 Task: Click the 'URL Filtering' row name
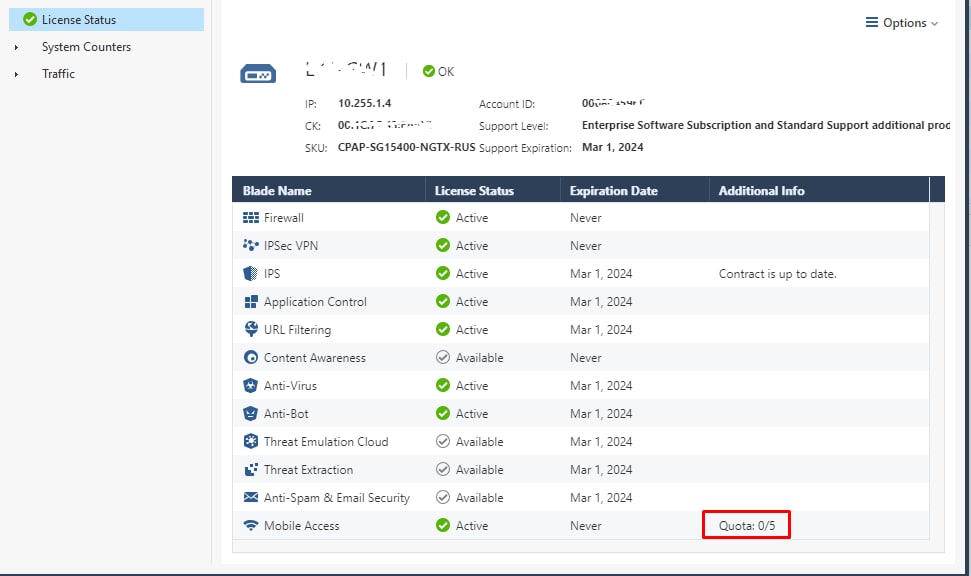[x=297, y=329]
